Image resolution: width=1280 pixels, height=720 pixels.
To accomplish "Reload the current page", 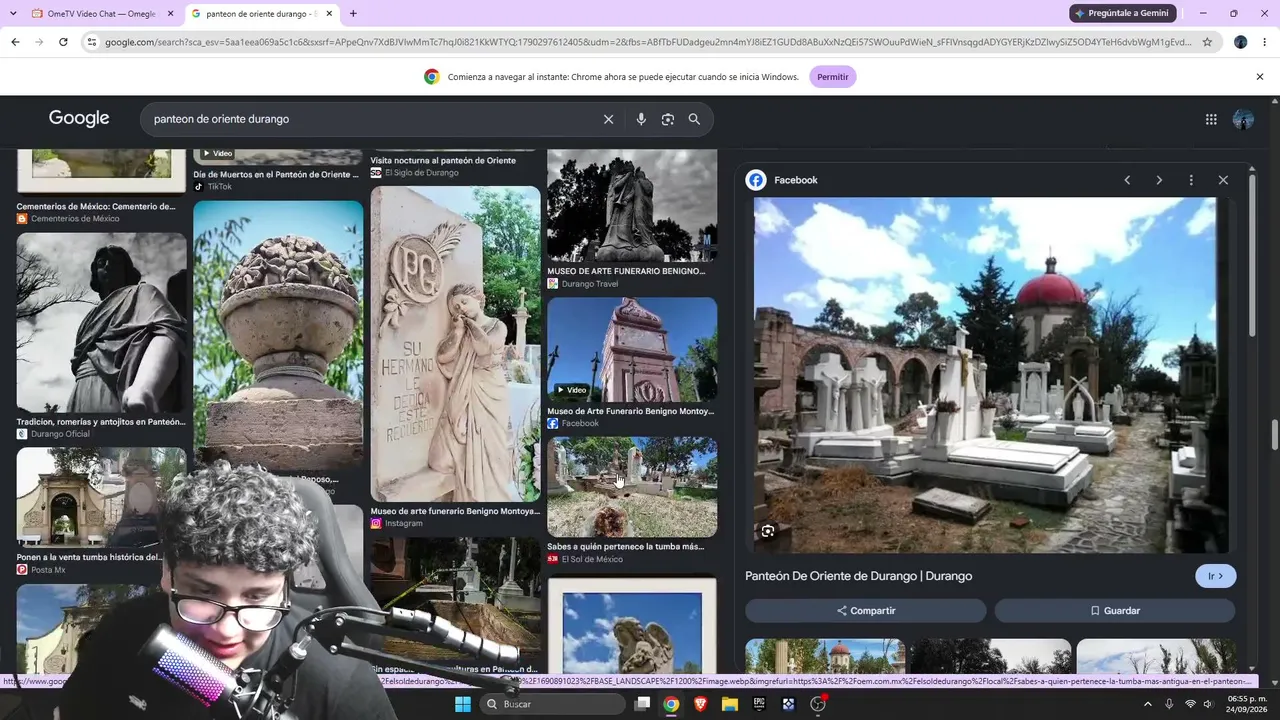I will [63, 42].
